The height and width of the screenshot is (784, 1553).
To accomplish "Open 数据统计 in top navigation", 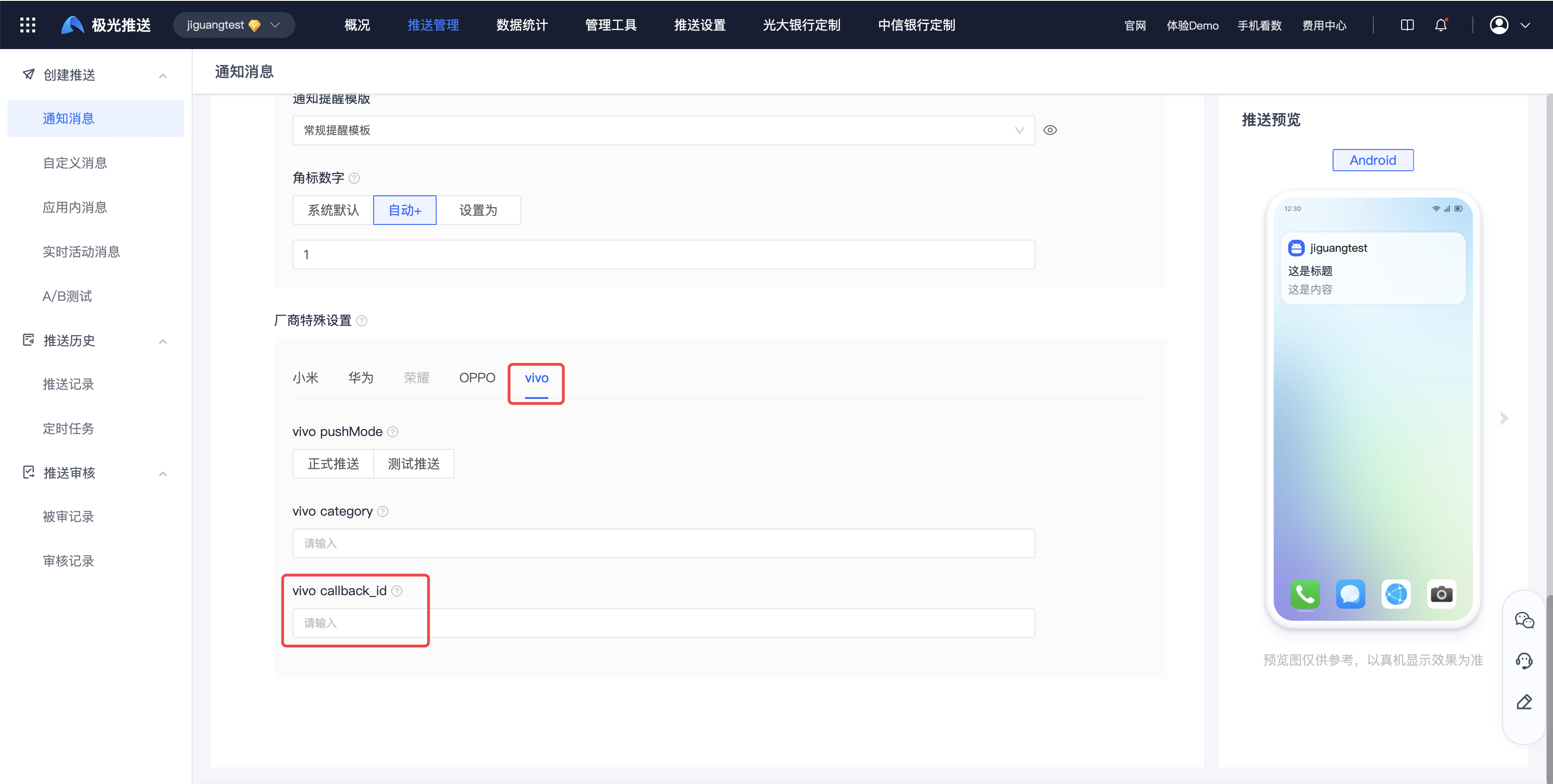I will 521,25.
